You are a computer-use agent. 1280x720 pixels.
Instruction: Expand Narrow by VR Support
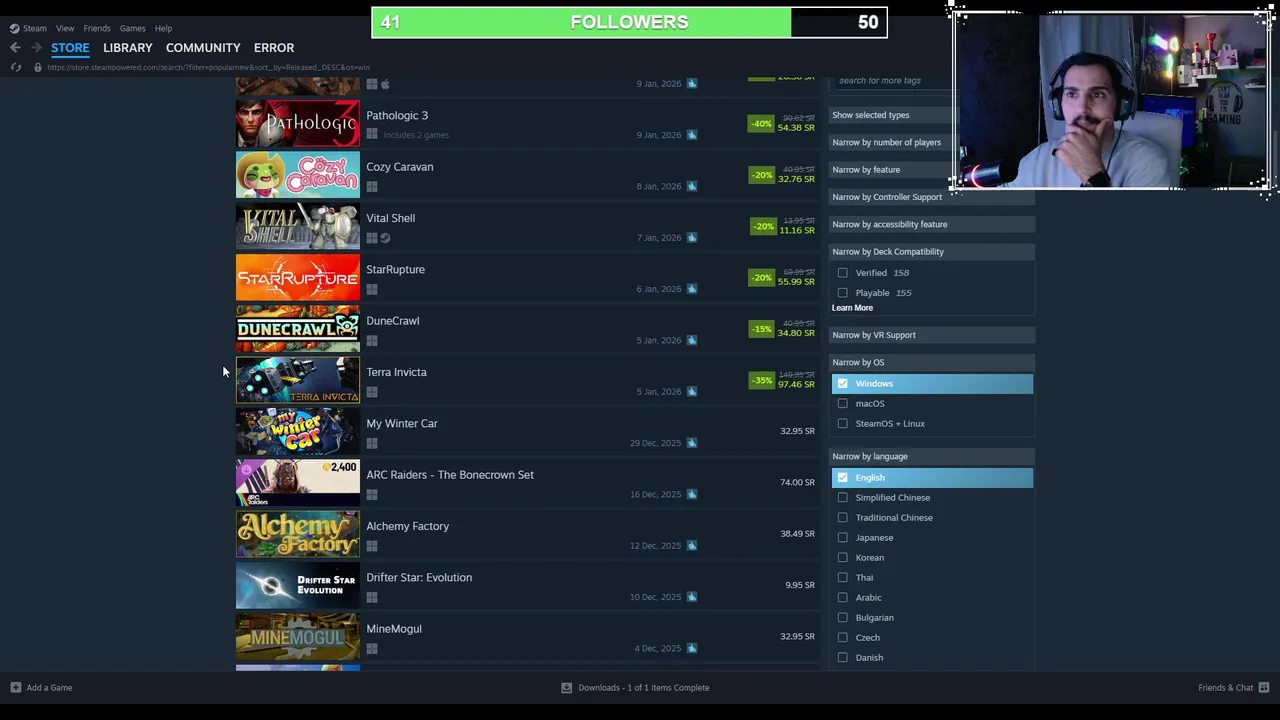tap(931, 335)
